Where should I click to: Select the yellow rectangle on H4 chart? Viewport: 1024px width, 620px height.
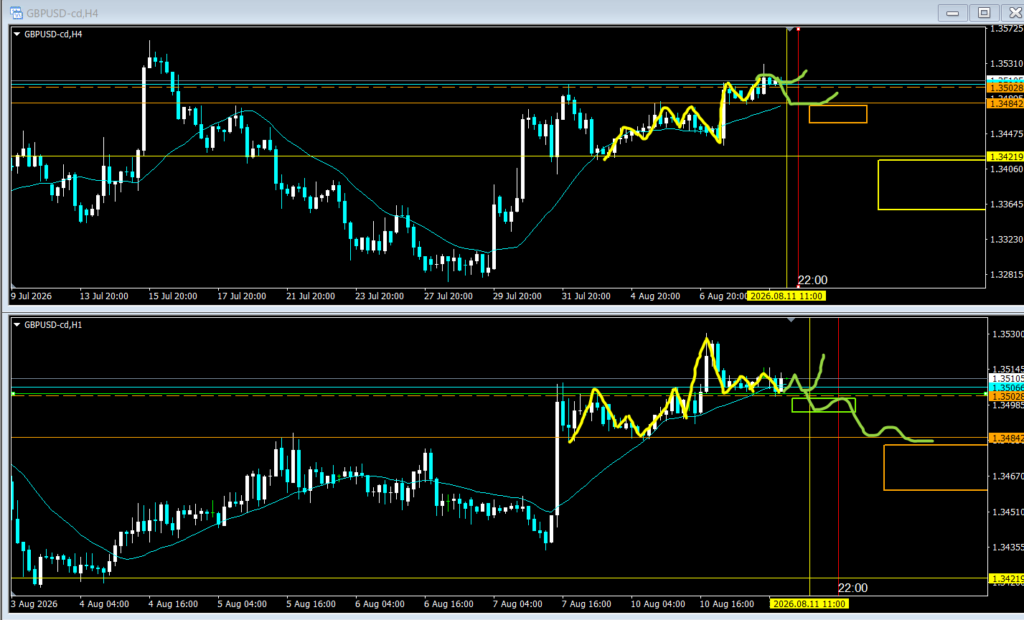click(x=931, y=185)
